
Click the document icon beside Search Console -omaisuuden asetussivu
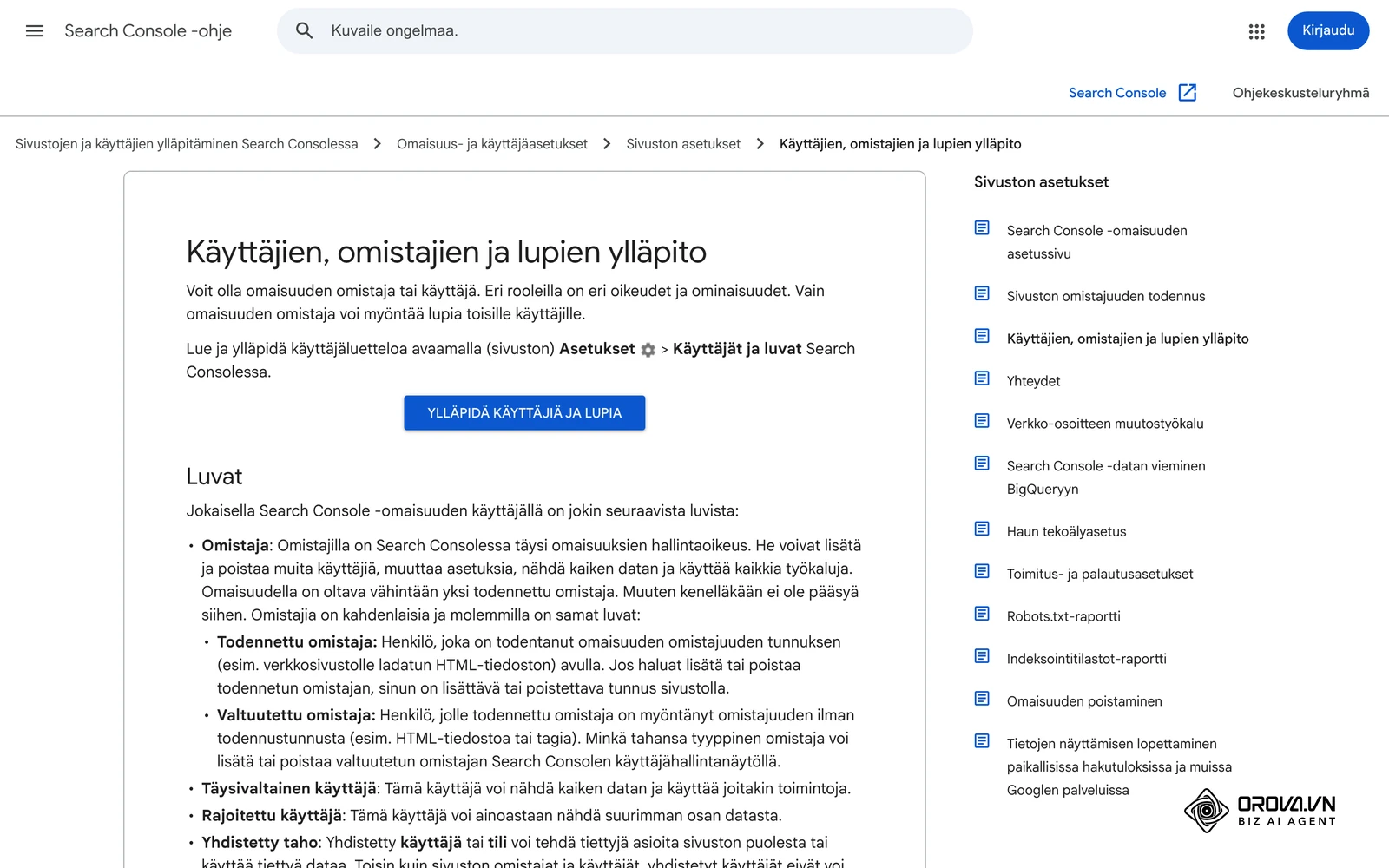982,228
